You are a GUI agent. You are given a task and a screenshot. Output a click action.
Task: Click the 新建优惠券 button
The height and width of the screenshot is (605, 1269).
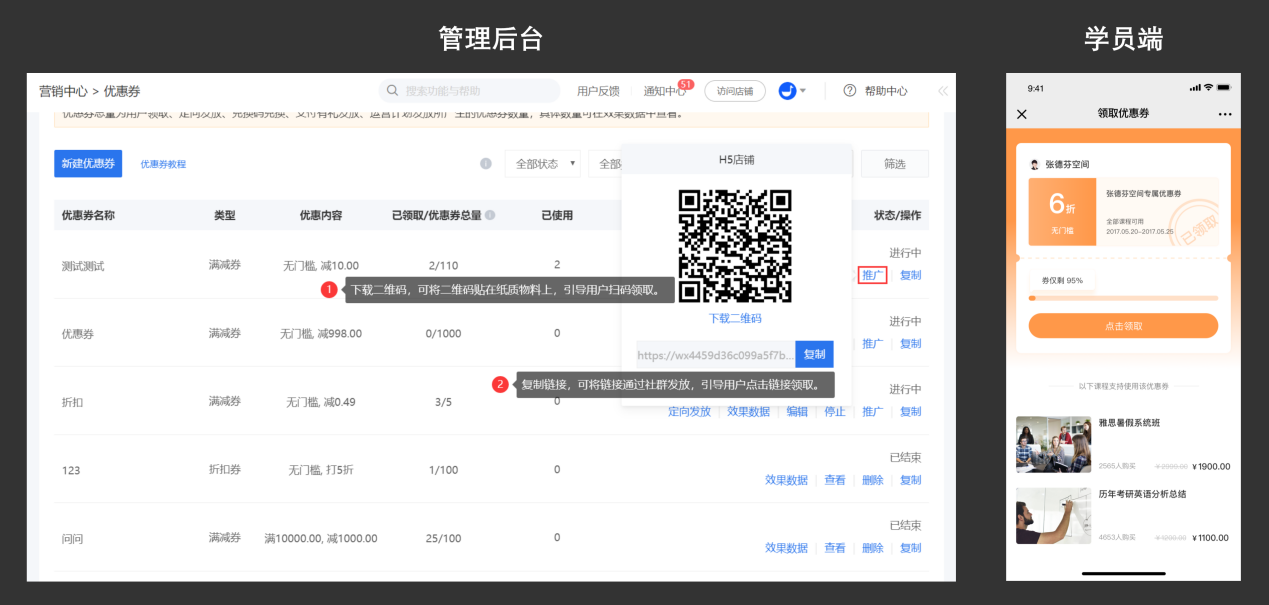(88, 164)
